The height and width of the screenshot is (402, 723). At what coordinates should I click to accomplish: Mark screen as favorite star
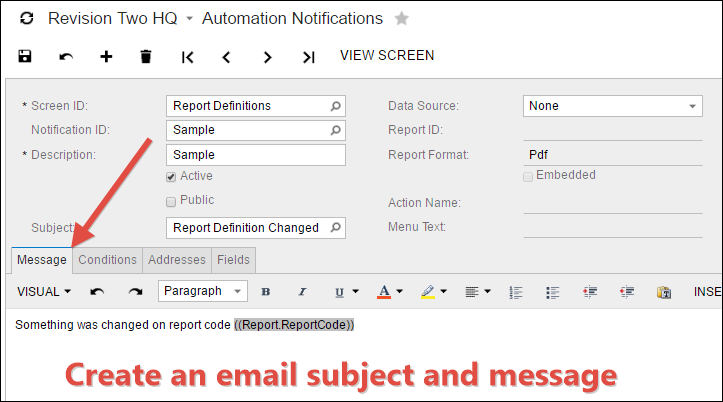pyautogui.click(x=402, y=19)
